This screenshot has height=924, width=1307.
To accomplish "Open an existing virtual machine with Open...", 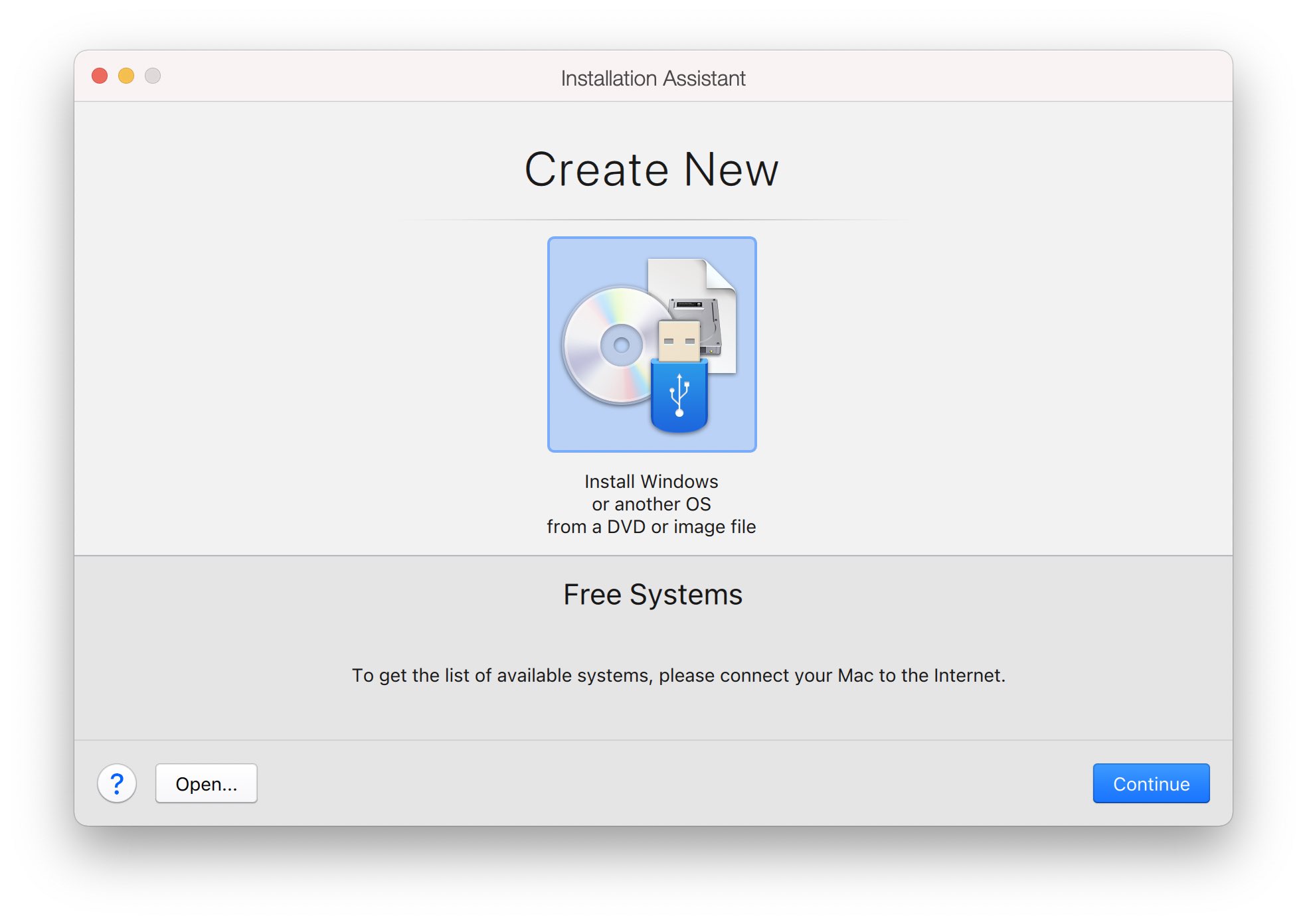I will (x=206, y=783).
